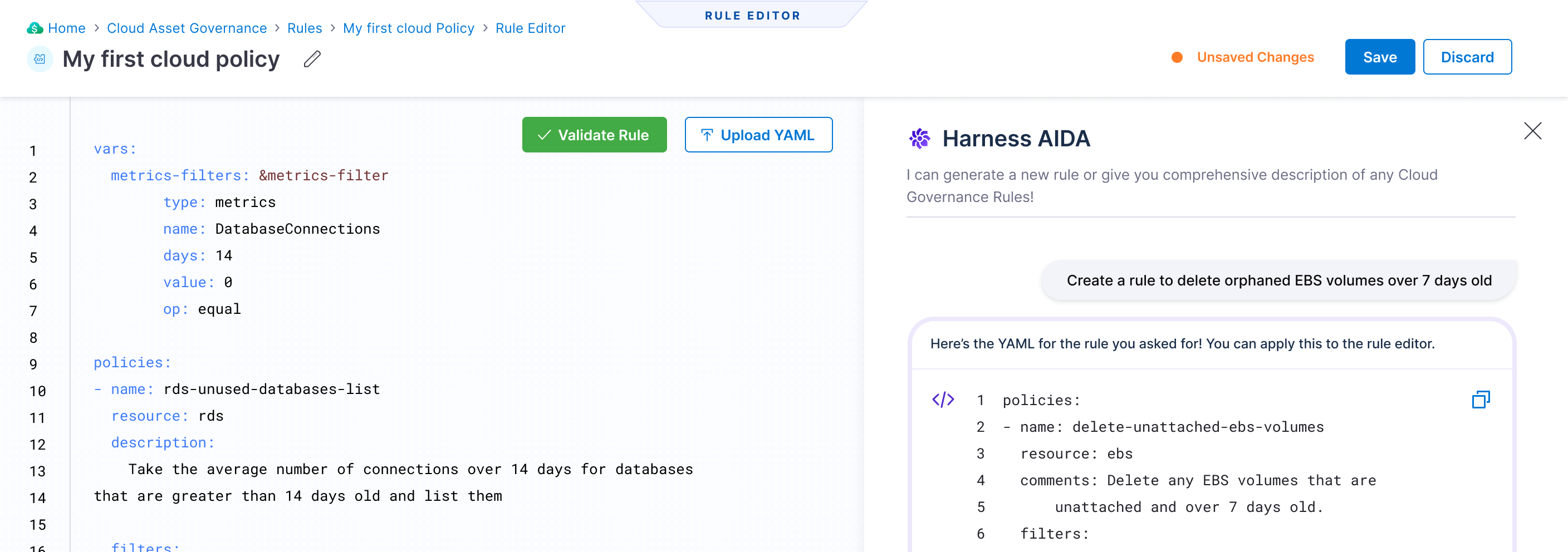Save the cloud policy changes
1568x552 pixels.
1379,57
